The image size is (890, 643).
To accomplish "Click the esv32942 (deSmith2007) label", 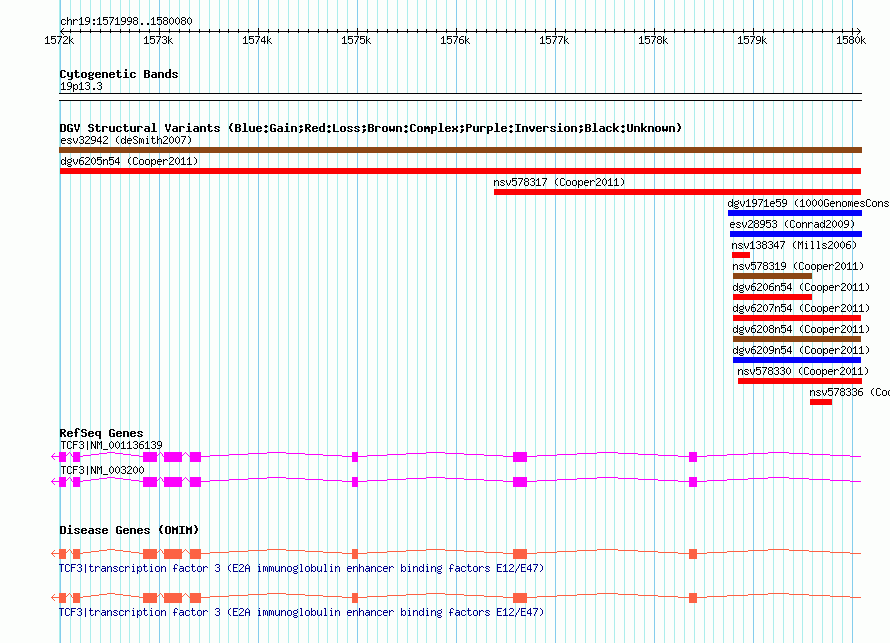I will [x=126, y=140].
